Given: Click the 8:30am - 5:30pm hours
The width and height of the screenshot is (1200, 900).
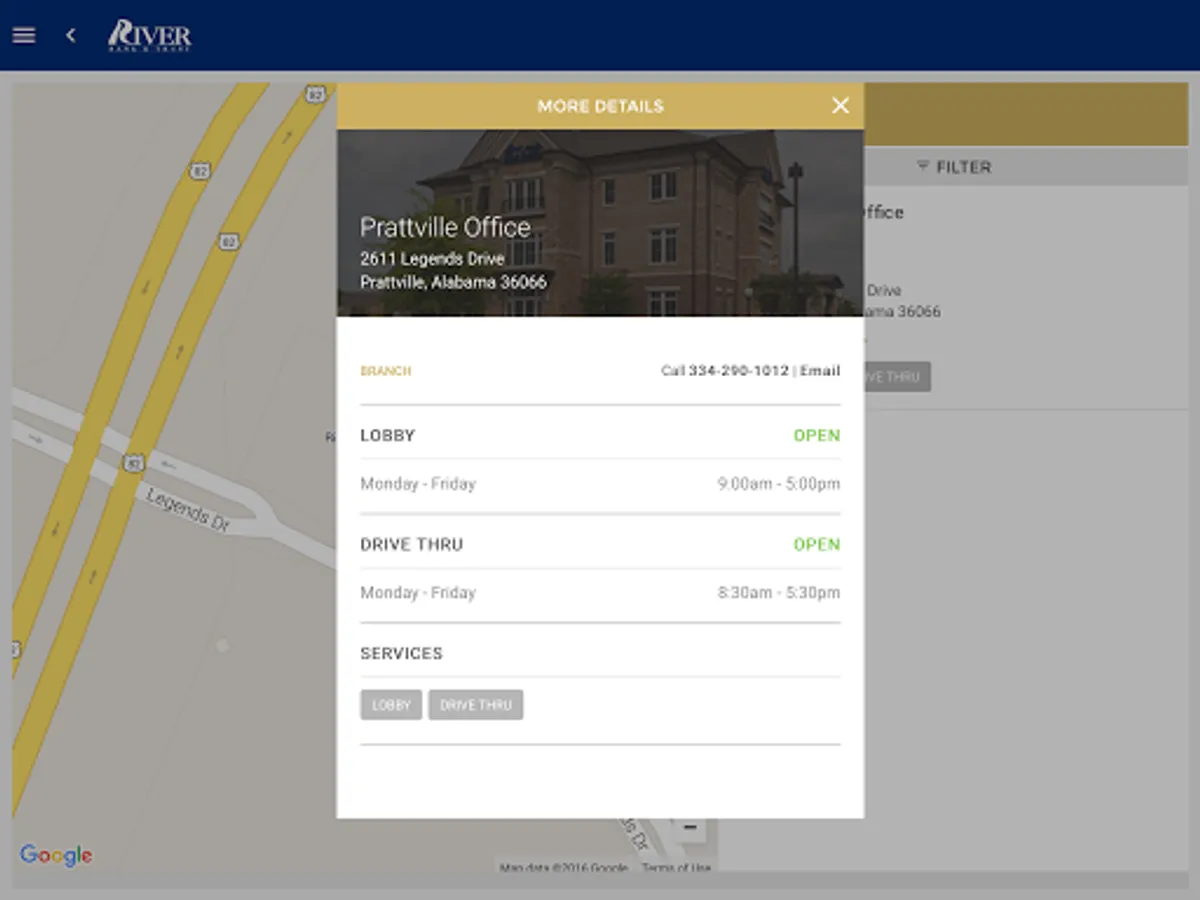Looking at the screenshot, I should [779, 593].
